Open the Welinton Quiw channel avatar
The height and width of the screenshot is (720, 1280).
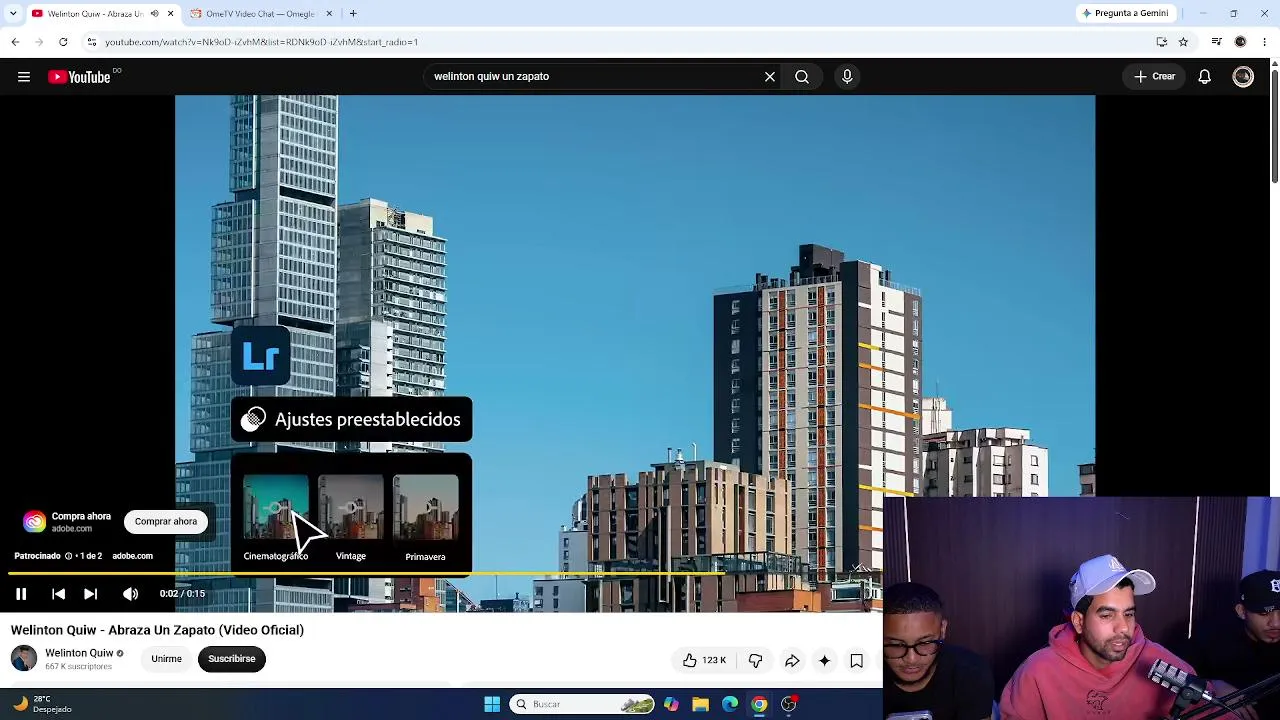(x=24, y=658)
